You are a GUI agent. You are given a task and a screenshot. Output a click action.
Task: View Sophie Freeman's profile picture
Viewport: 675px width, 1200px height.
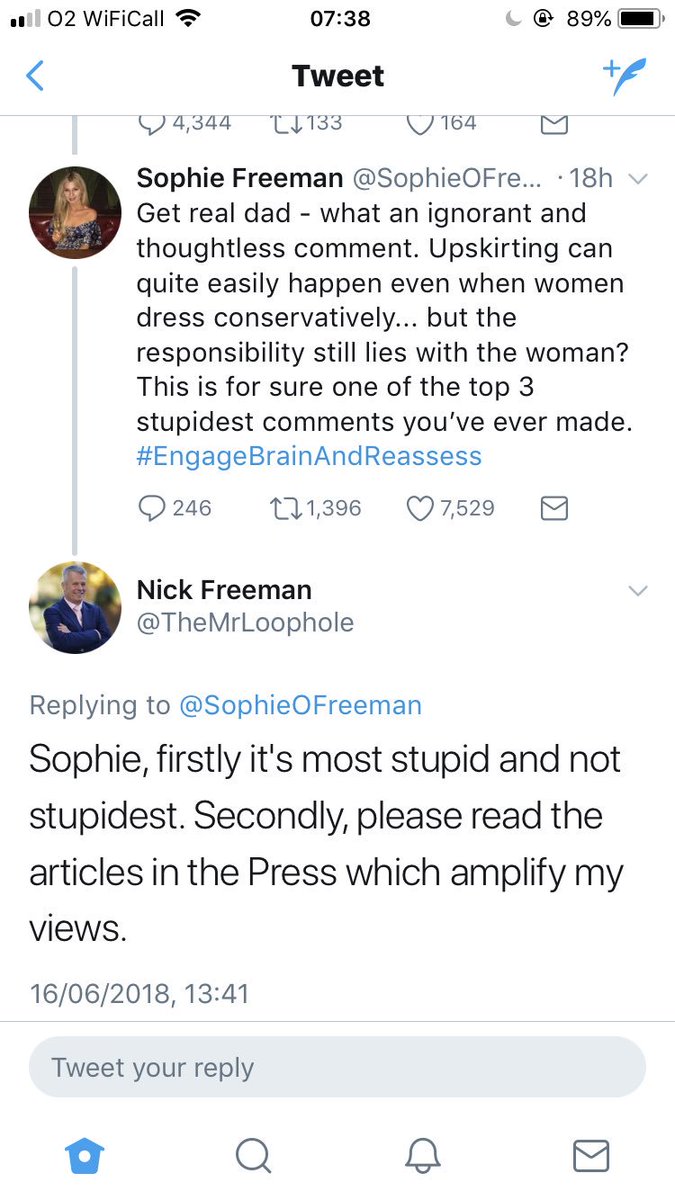[75, 213]
